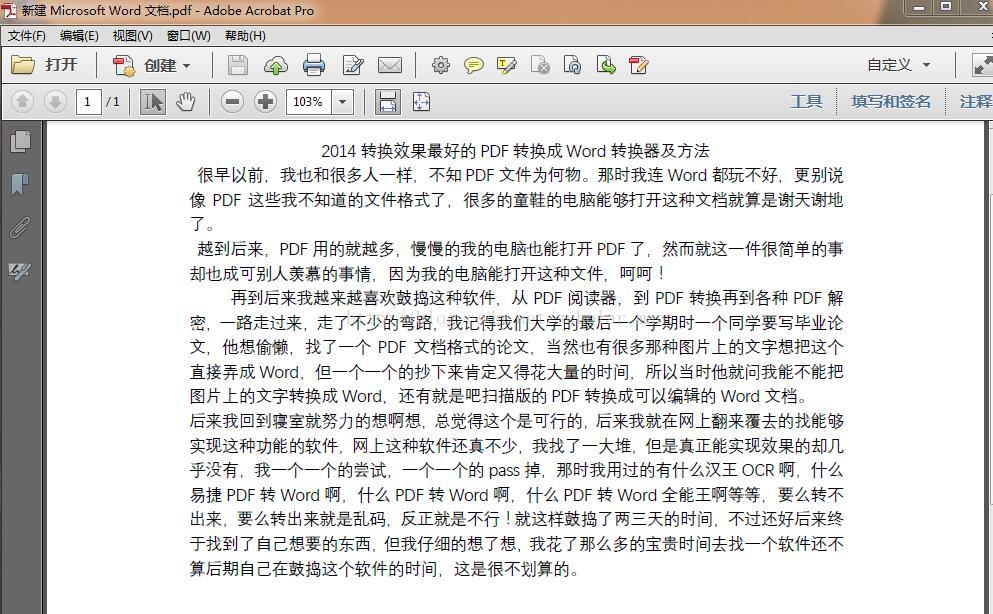Open the 帮助(H) menu
993x614 pixels.
(x=245, y=35)
